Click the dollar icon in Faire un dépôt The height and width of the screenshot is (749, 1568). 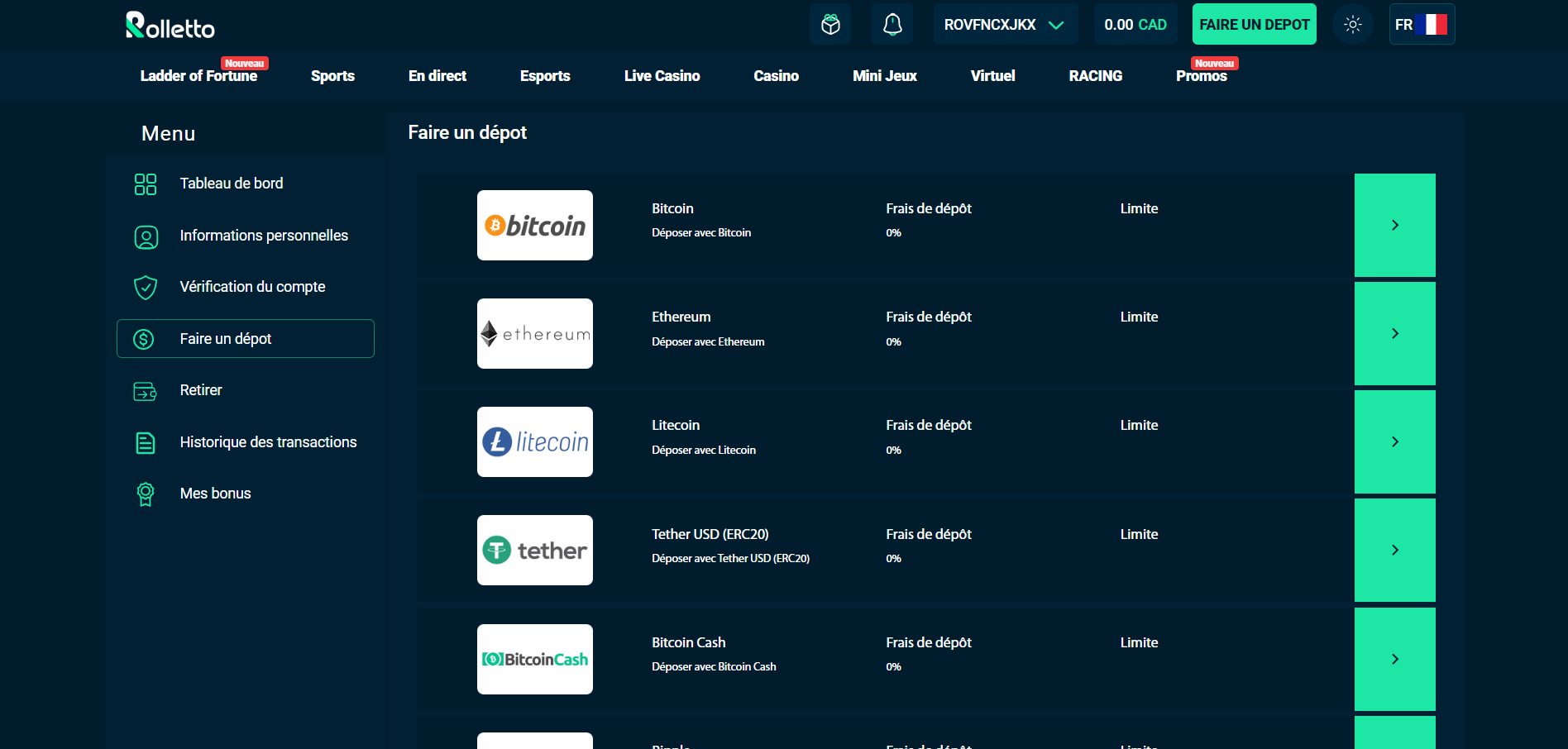point(144,339)
